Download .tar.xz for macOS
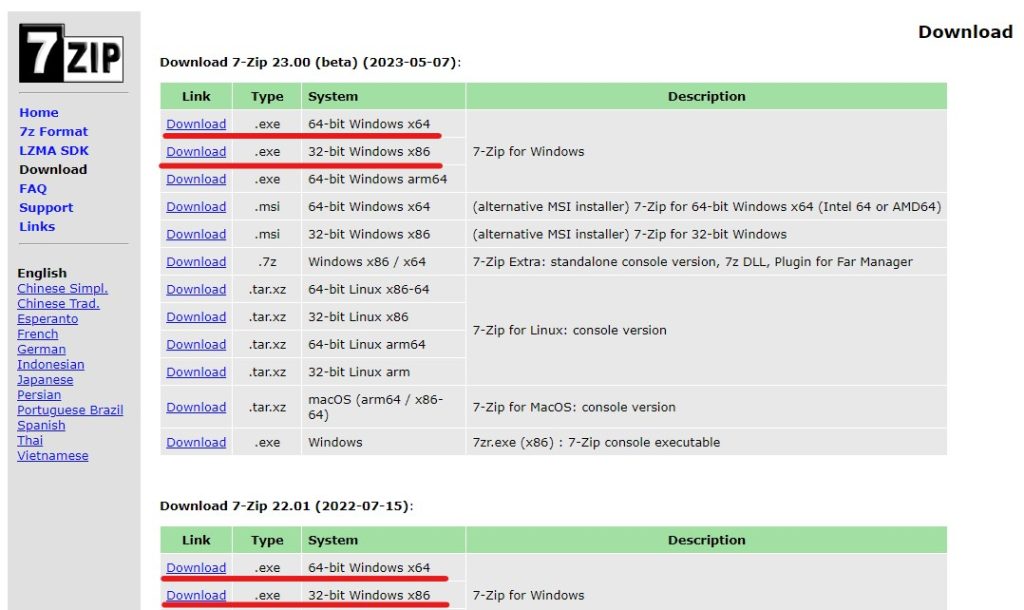Image resolution: width=1024 pixels, height=610 pixels. 196,407
